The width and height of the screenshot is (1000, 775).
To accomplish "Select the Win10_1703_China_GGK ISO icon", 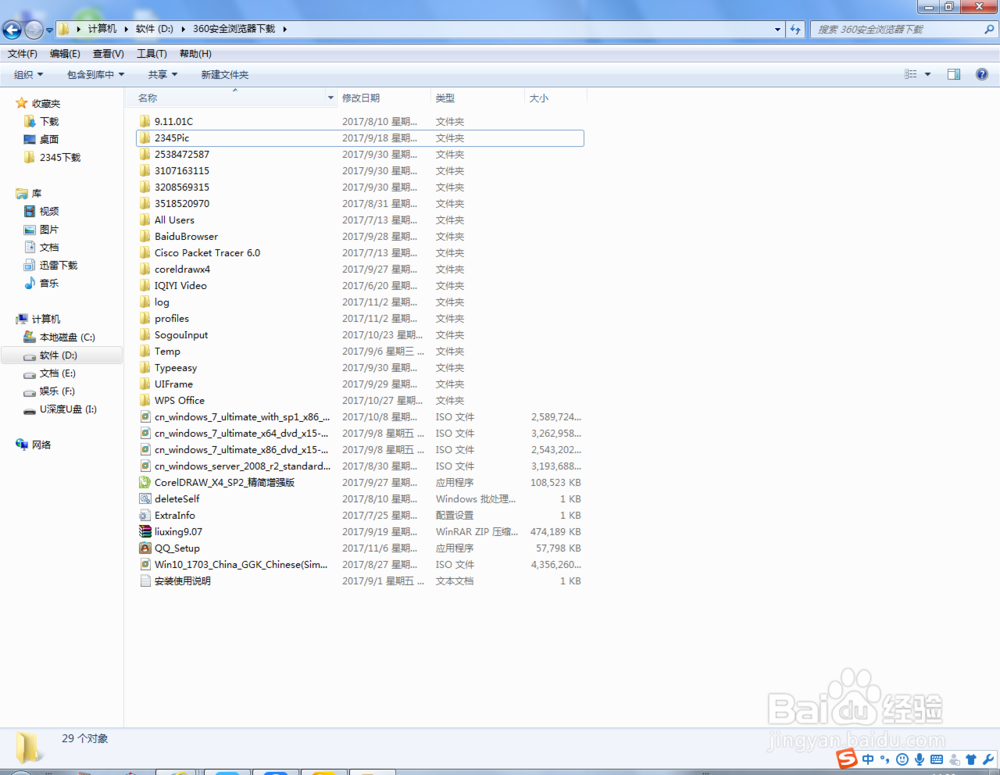I will point(145,565).
